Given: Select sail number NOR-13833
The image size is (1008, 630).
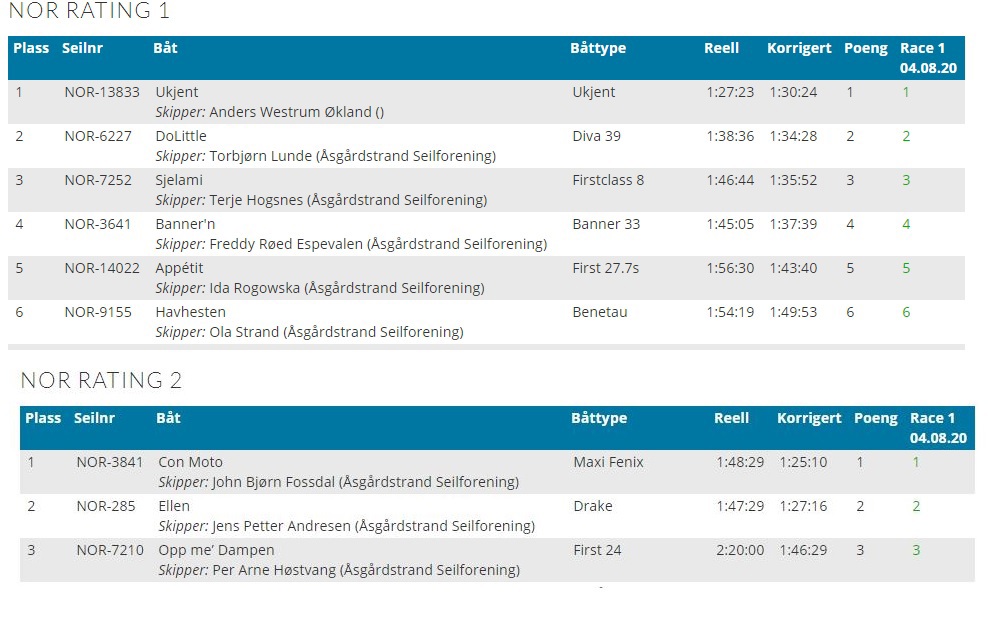Looking at the screenshot, I should [x=102, y=92].
